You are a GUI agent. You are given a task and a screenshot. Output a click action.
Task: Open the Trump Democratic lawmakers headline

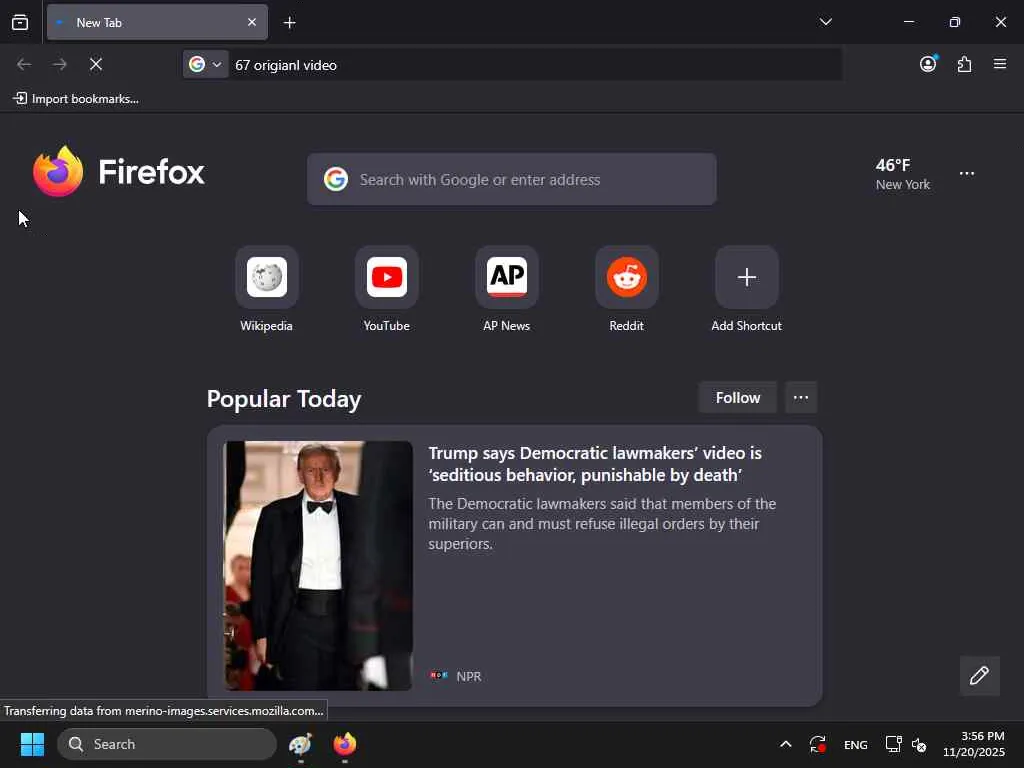click(x=595, y=464)
